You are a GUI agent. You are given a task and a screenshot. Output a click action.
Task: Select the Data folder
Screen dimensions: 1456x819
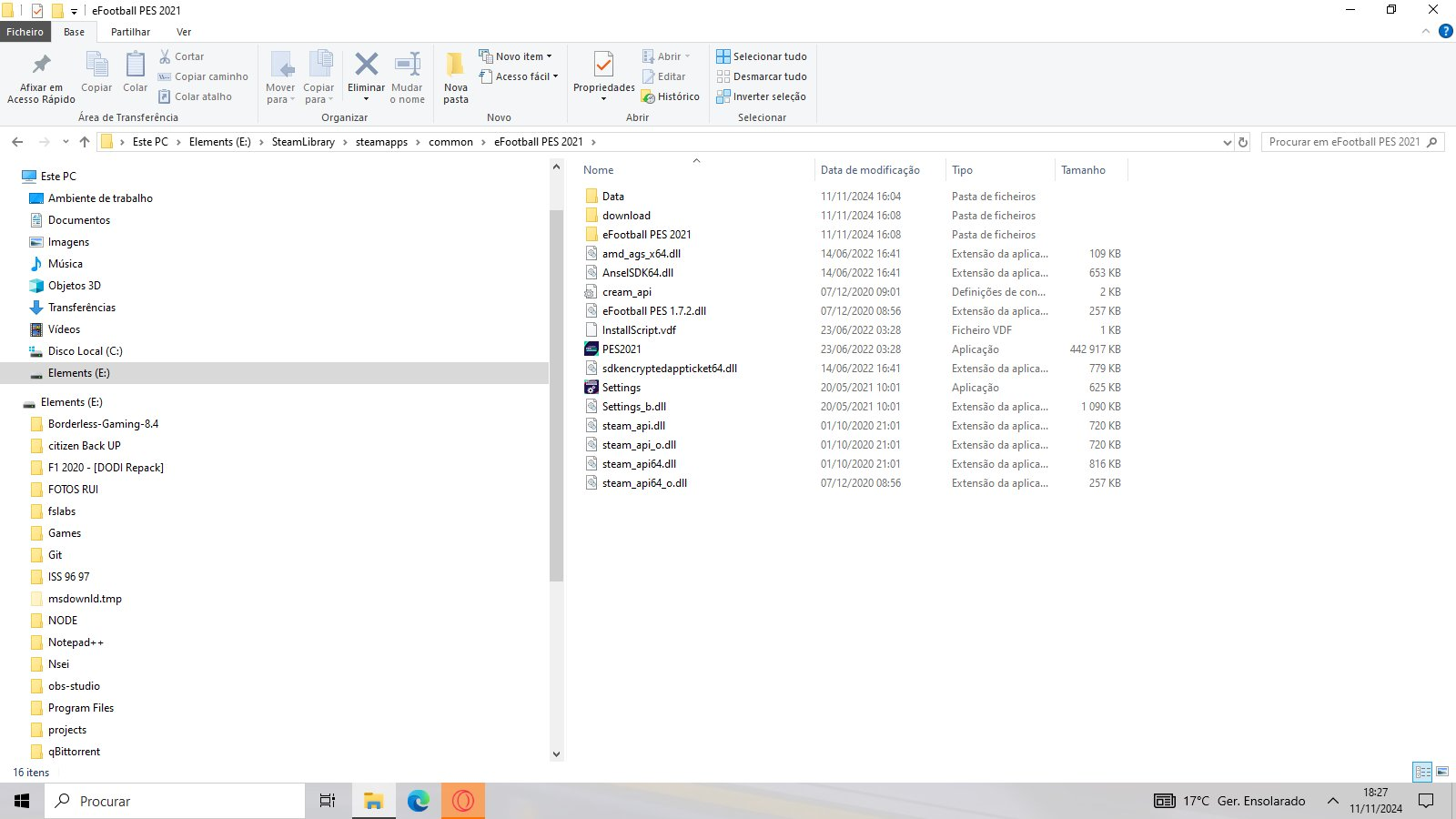coord(613,197)
